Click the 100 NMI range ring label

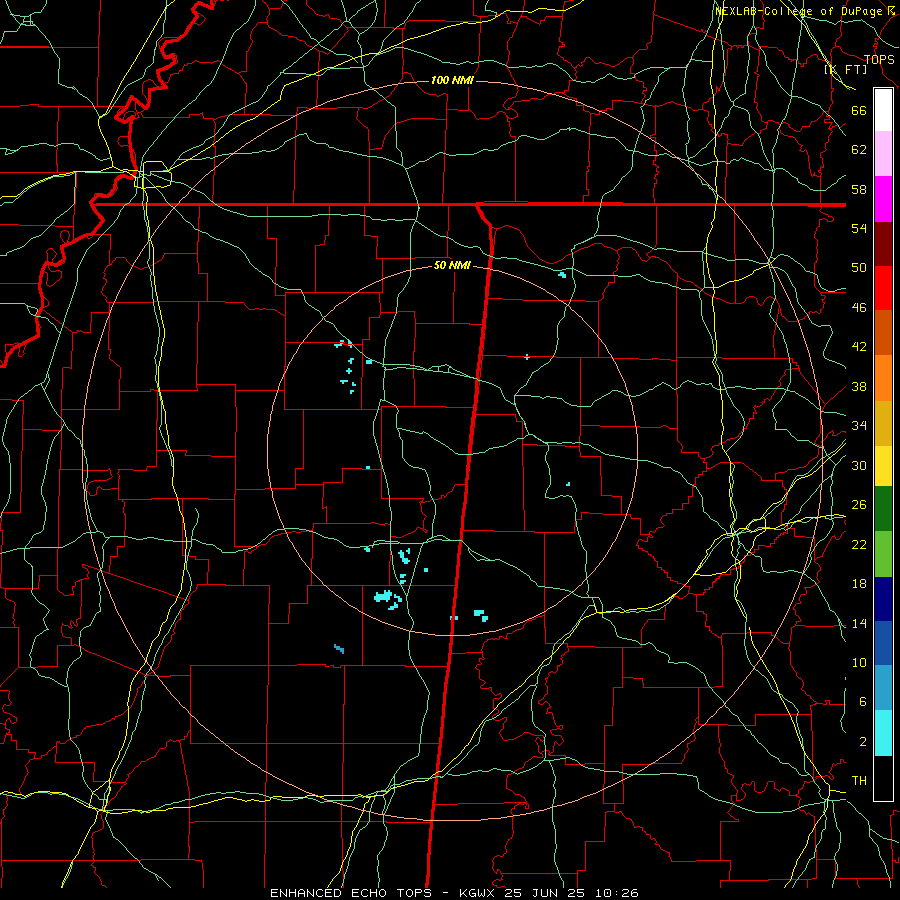pyautogui.click(x=452, y=80)
